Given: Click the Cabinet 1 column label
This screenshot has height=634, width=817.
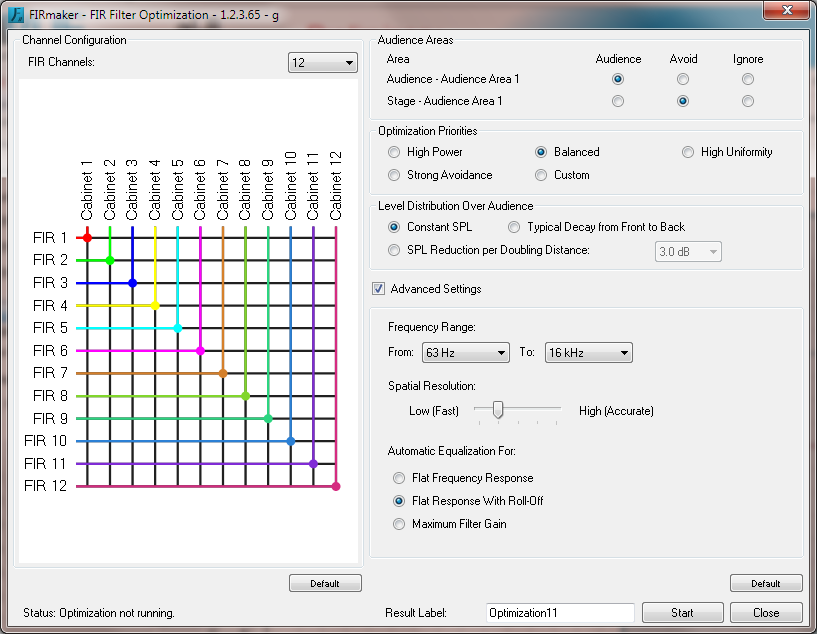Looking at the screenshot, I should tap(86, 190).
